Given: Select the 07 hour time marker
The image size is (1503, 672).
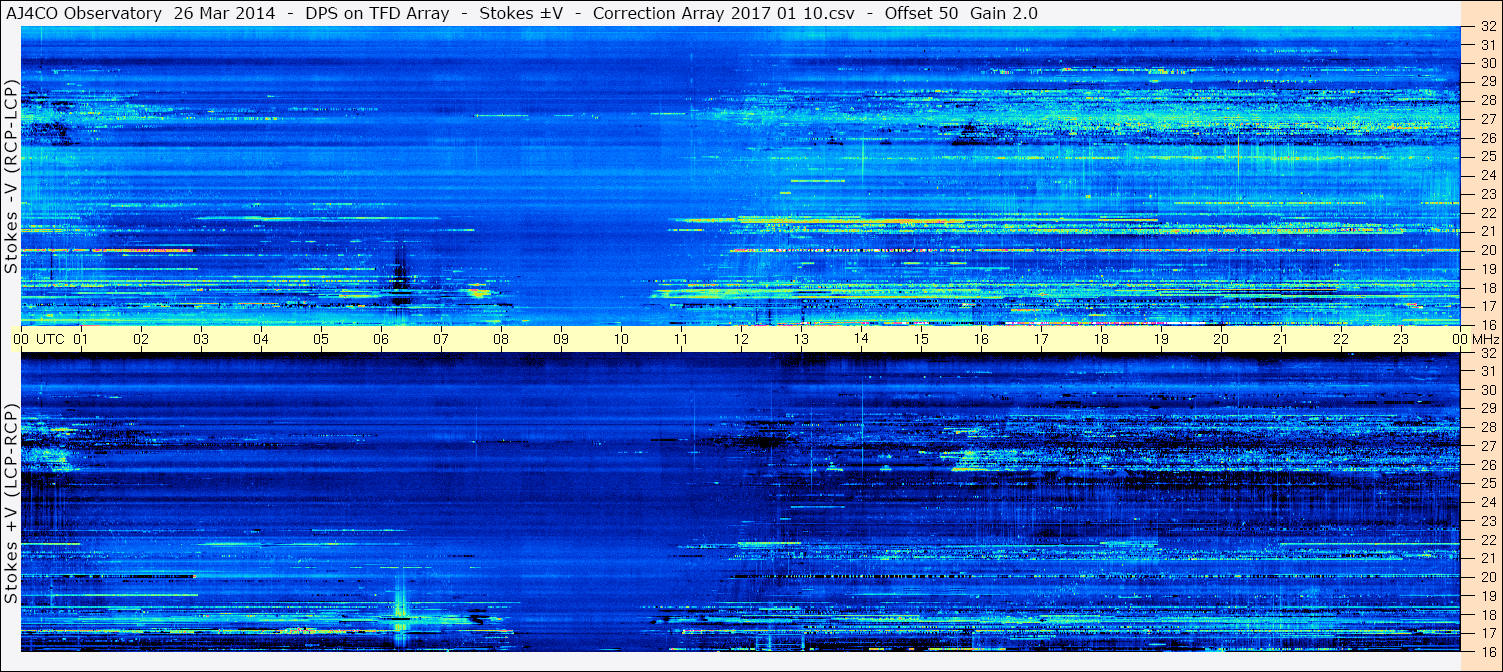Looking at the screenshot, I should (441, 339).
